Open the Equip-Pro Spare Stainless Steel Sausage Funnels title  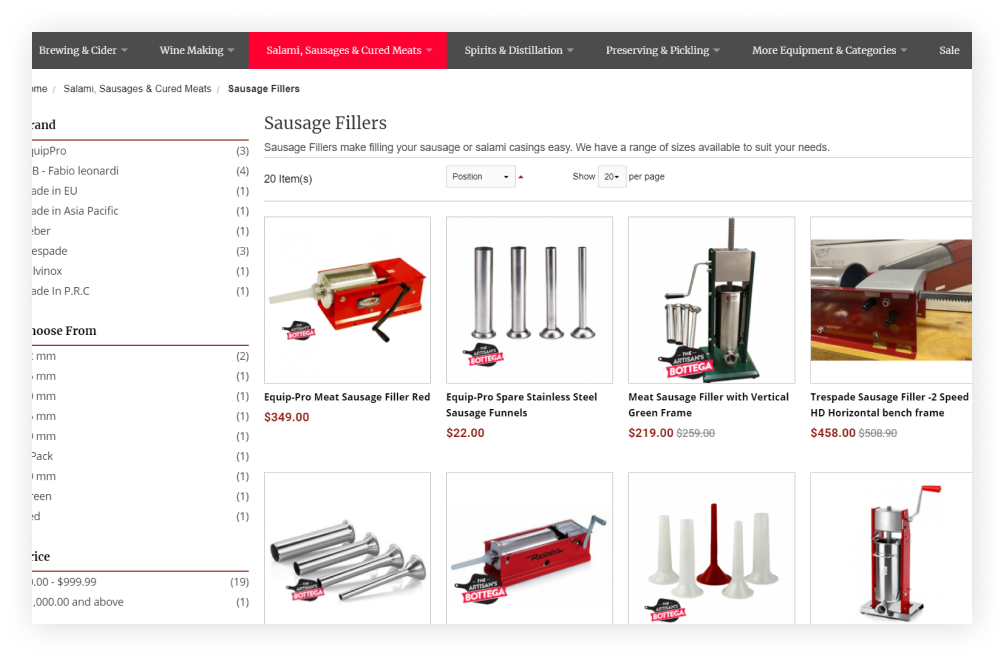[x=521, y=405]
